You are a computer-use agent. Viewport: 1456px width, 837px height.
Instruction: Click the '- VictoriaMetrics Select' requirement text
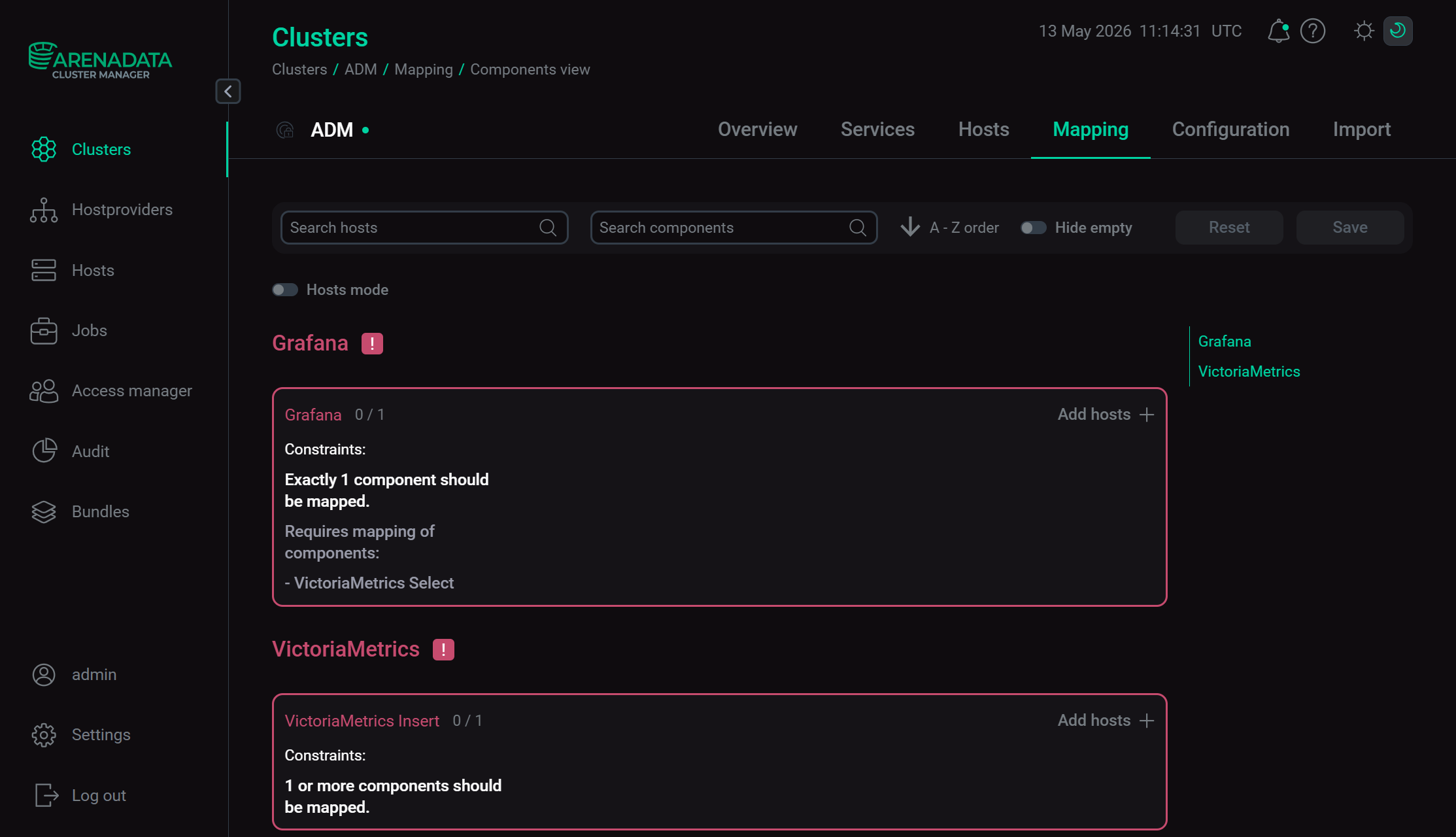pos(369,583)
